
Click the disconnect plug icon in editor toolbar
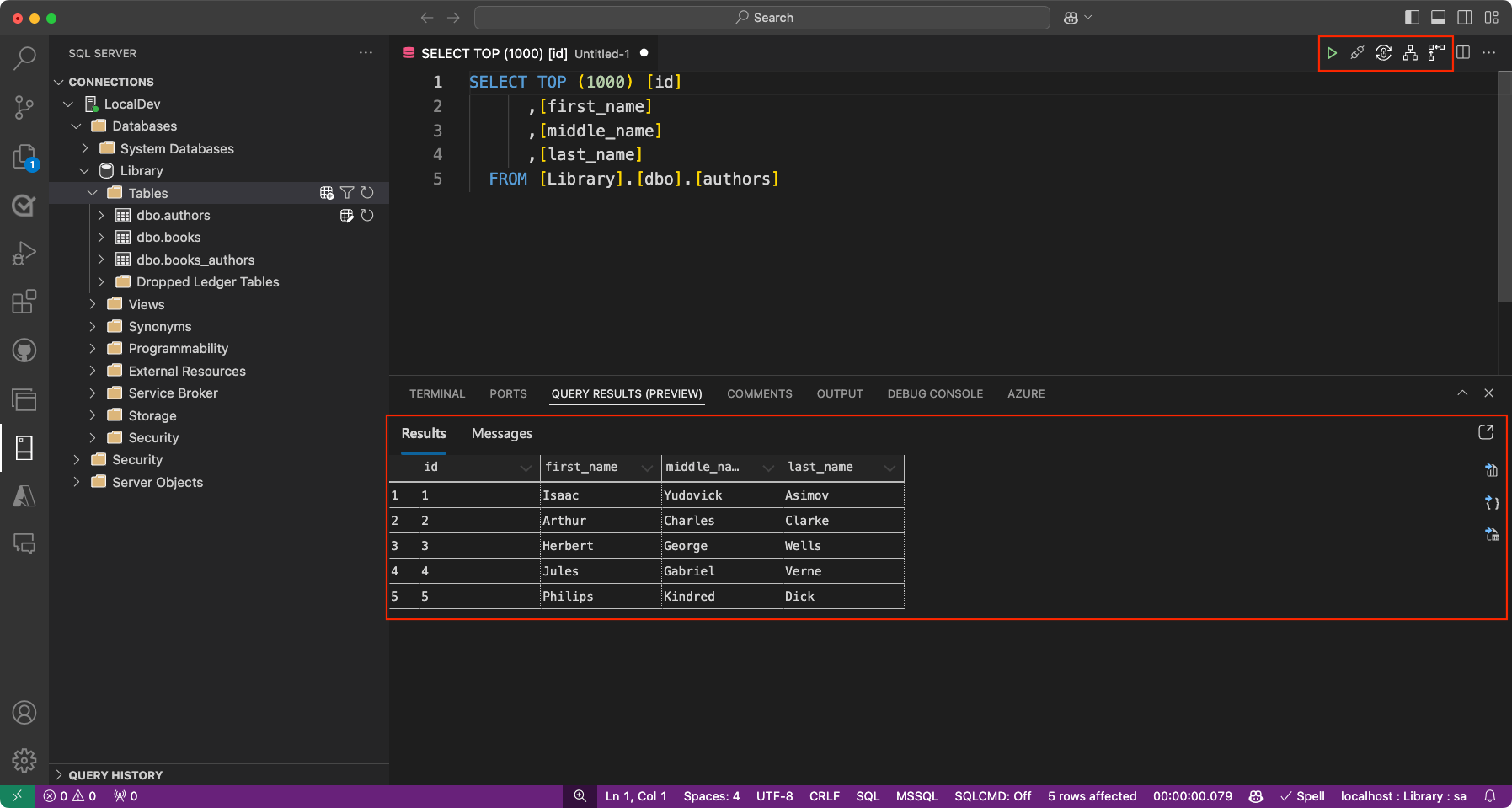(1357, 53)
